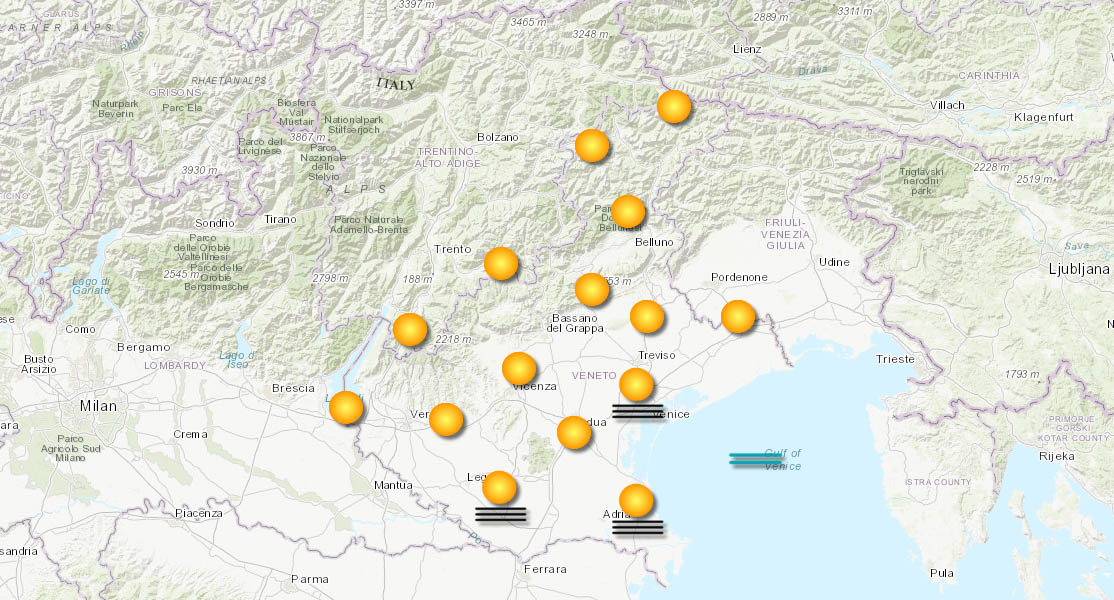Select the marker near Trento
1114x600 pixels.
coord(502,262)
